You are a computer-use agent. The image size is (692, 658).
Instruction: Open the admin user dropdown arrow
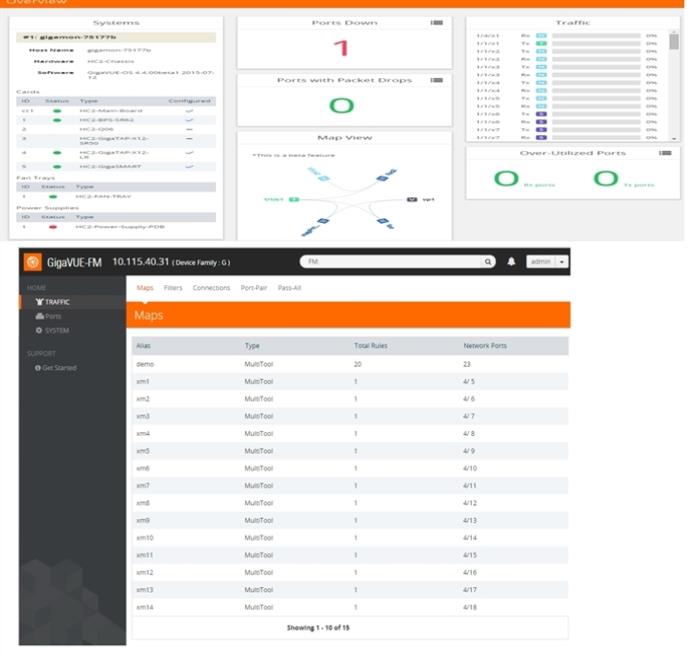click(561, 262)
